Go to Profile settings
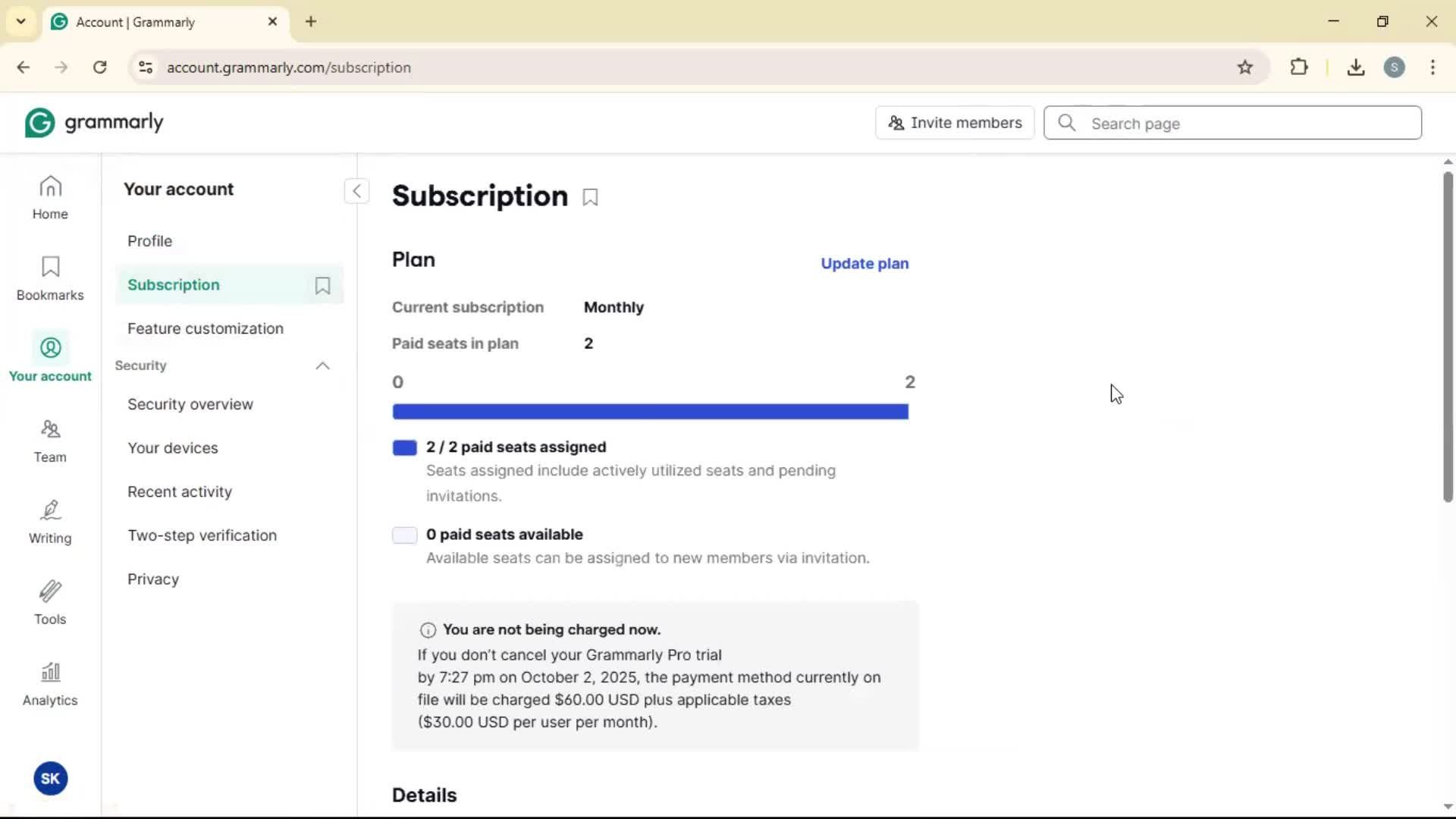 pyautogui.click(x=149, y=241)
